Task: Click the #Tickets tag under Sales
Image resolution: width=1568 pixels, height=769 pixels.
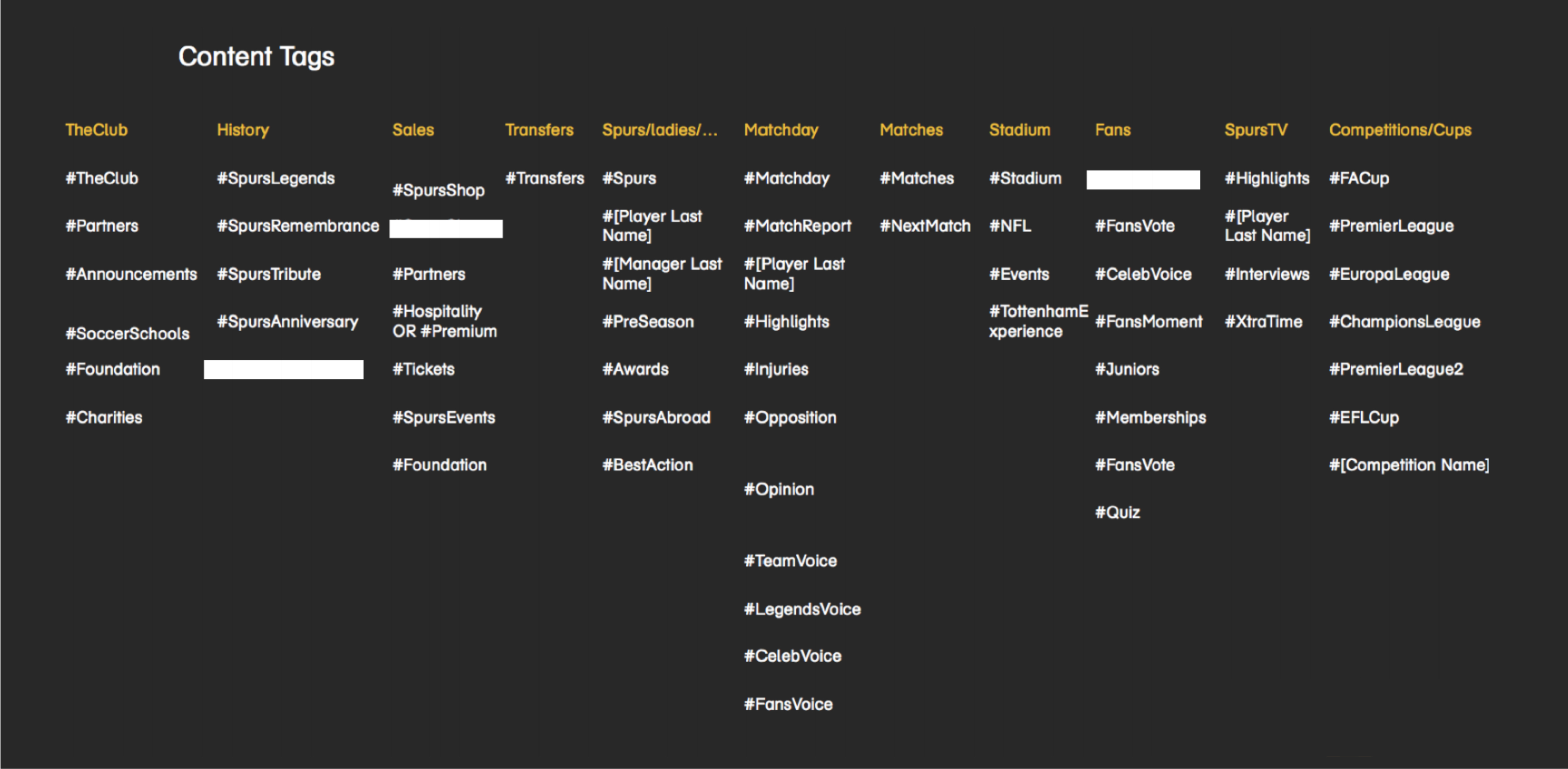Action: (423, 369)
